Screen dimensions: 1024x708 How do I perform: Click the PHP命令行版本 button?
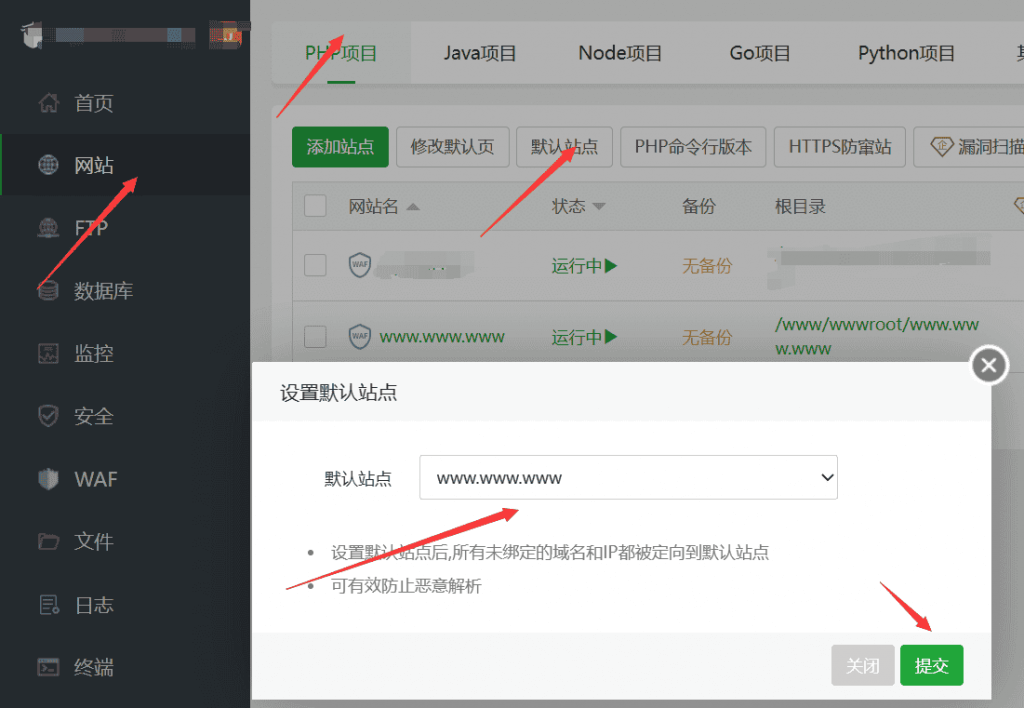pos(693,147)
